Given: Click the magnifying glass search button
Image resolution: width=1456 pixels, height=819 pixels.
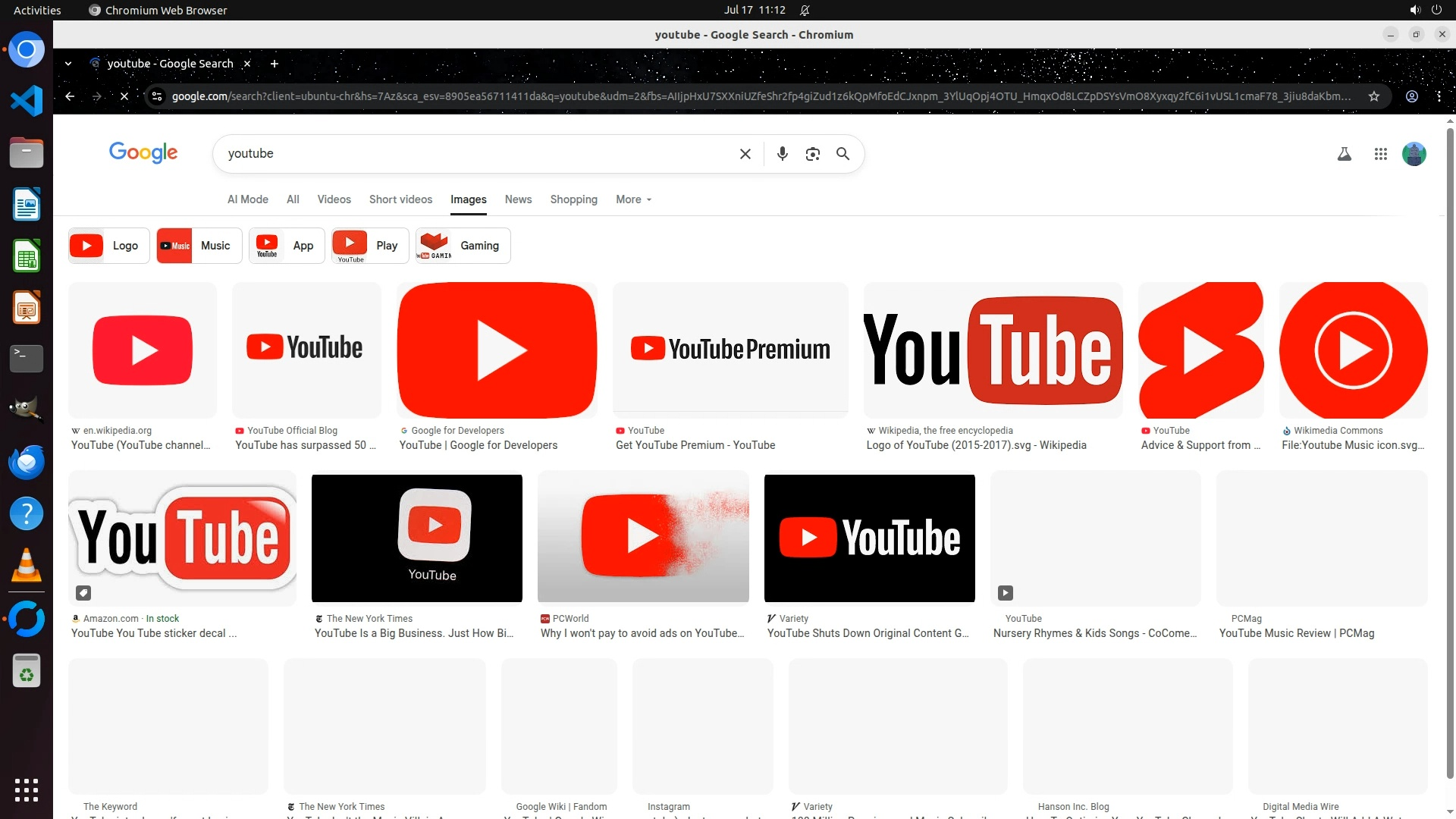Looking at the screenshot, I should pos(843,154).
